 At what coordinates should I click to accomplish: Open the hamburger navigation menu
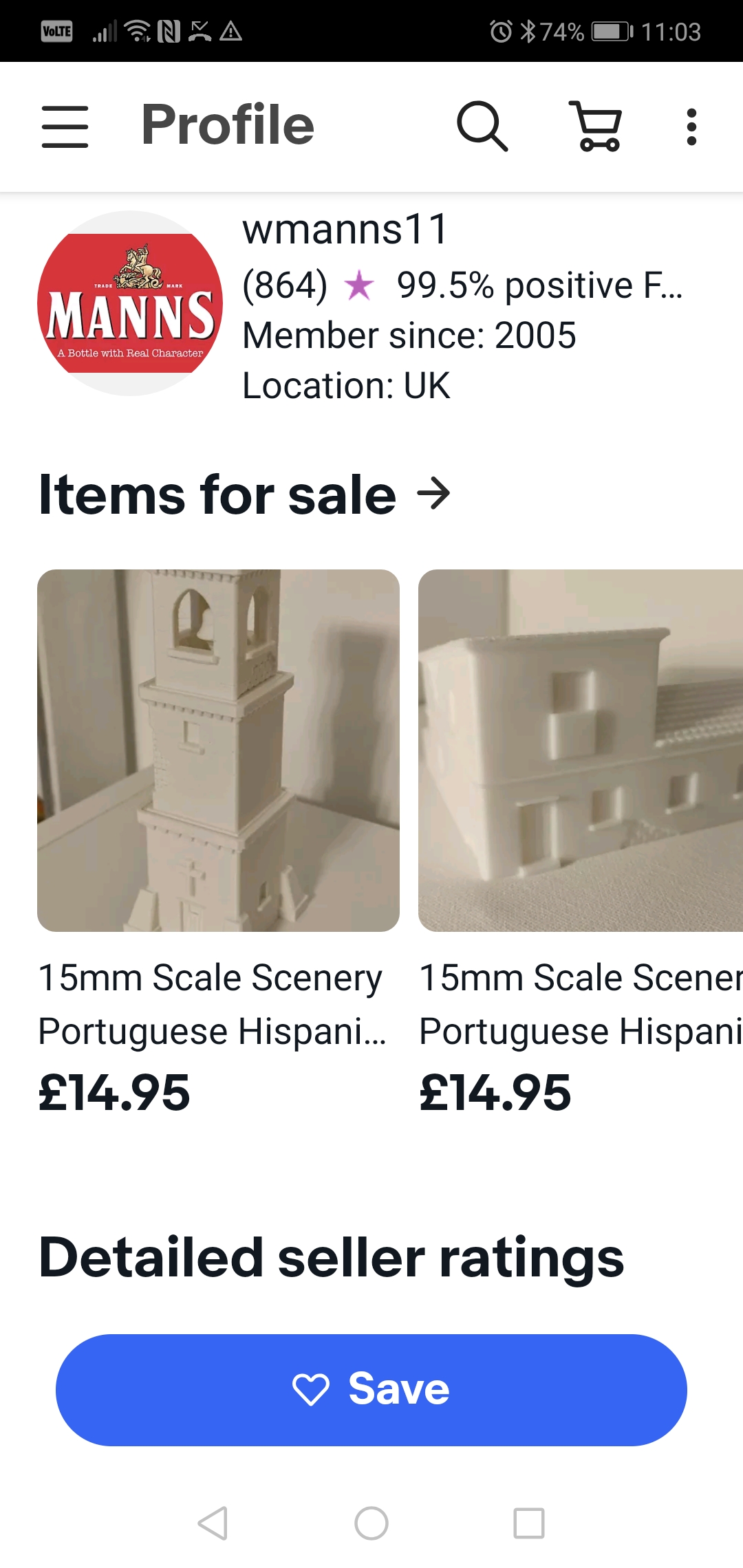(65, 127)
